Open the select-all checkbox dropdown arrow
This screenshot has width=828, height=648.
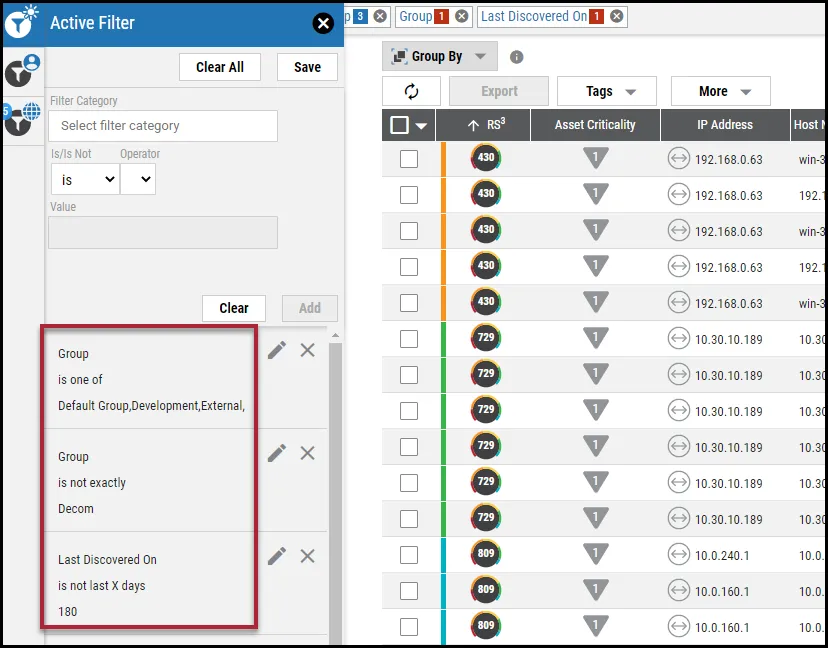(x=421, y=126)
